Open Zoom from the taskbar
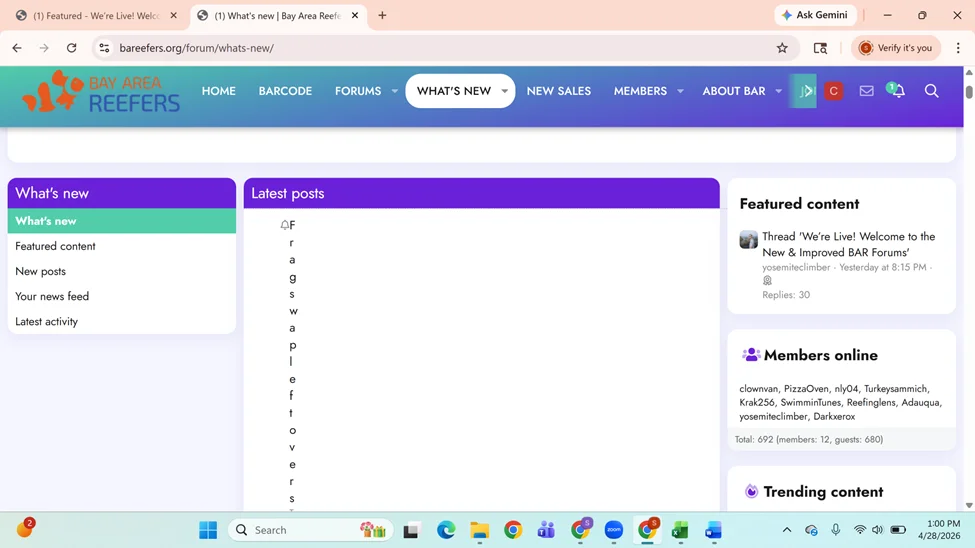975x548 pixels. point(613,530)
